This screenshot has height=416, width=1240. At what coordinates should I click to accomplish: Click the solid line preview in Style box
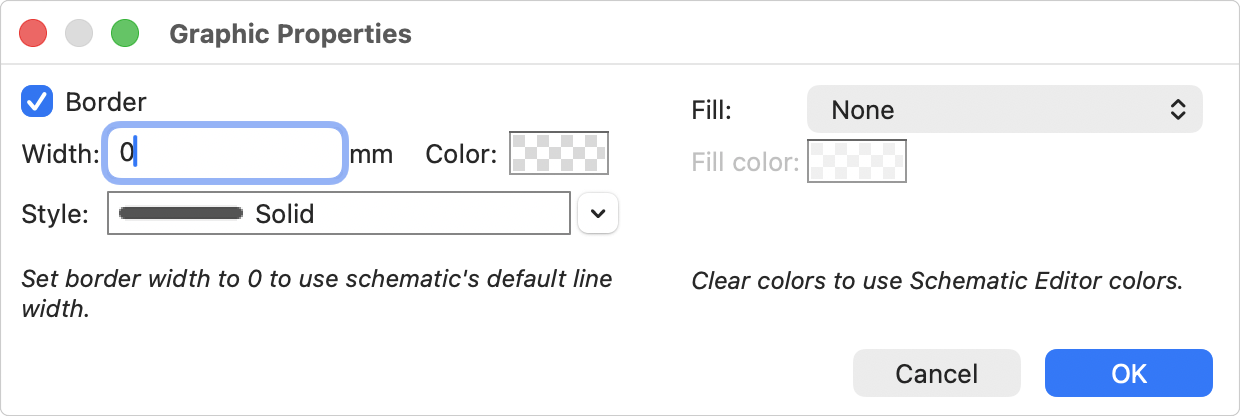181,213
